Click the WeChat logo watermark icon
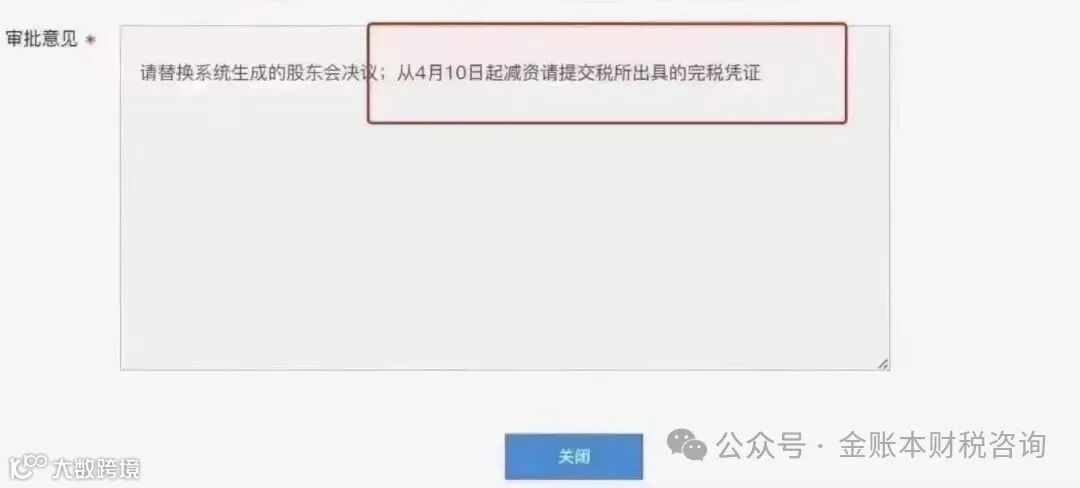1080x488 pixels. (x=686, y=445)
